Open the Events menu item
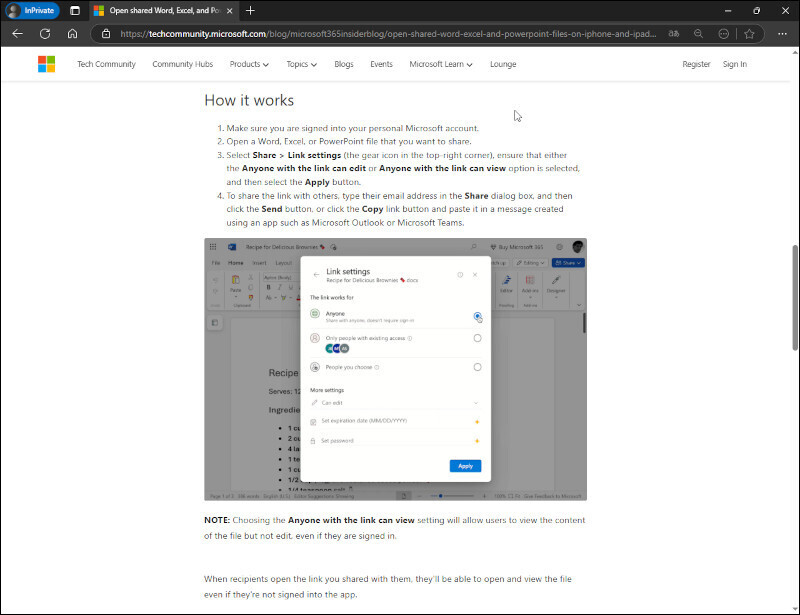This screenshot has height=615, width=800. click(x=382, y=64)
